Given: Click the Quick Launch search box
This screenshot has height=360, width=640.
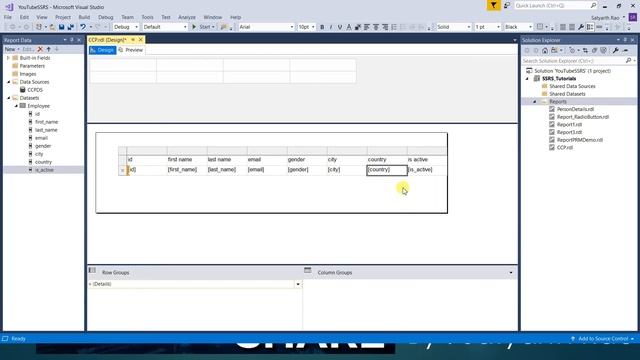Looking at the screenshot, I should tap(556, 5).
